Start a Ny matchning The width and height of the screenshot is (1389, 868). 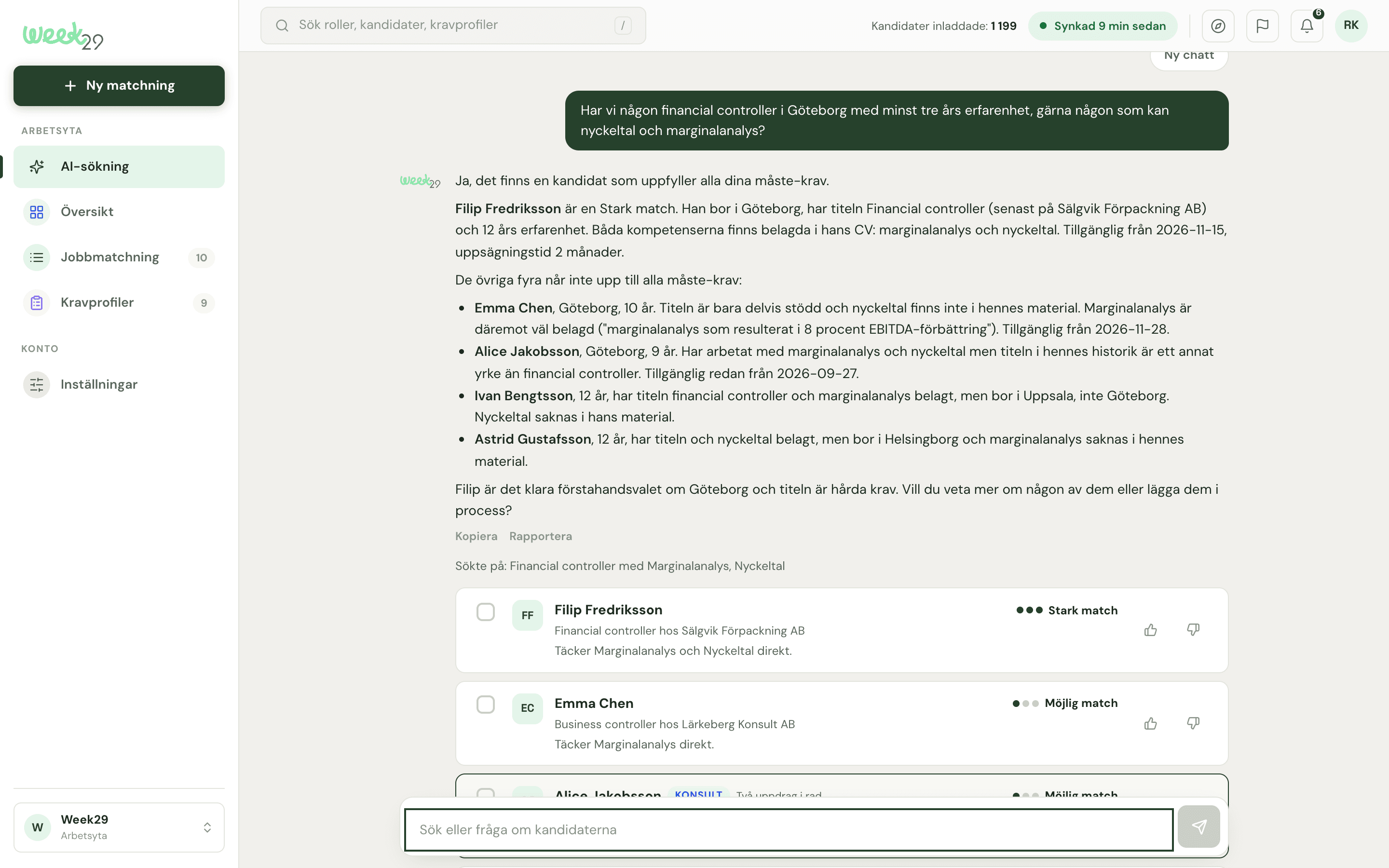click(x=119, y=85)
